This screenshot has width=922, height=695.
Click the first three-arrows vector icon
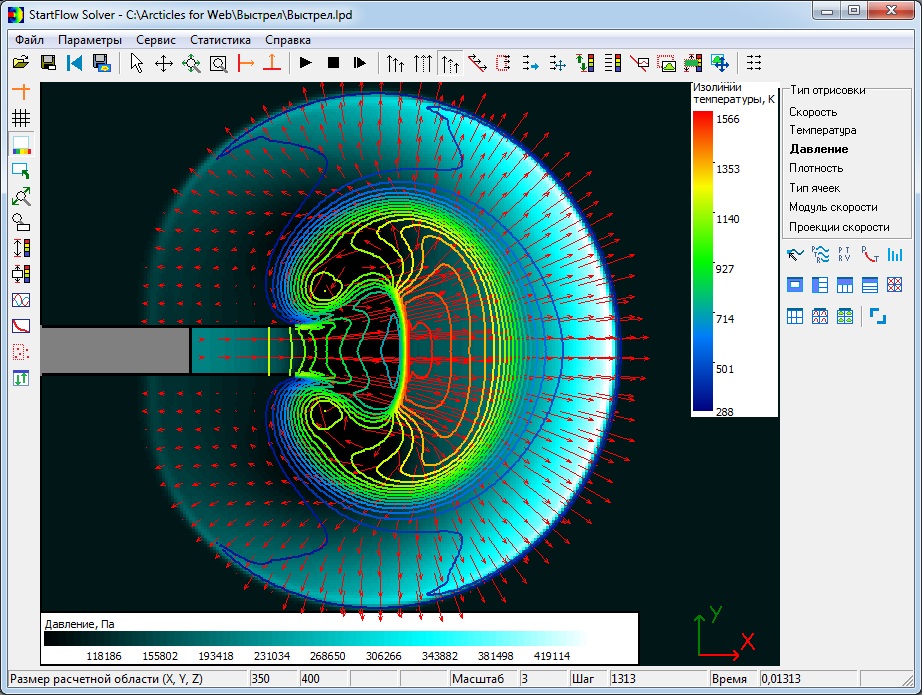(x=395, y=62)
